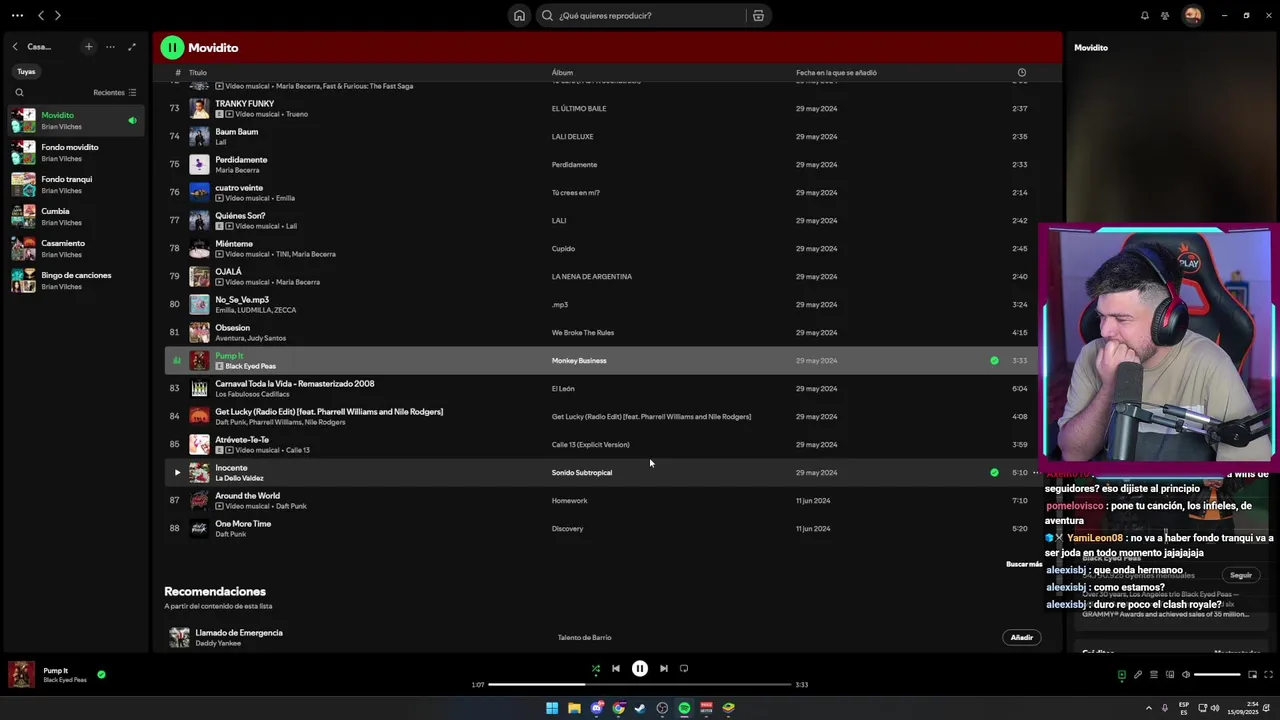
Task: Toggle saved checkmark on 'Pump It' row
Action: 994,360
